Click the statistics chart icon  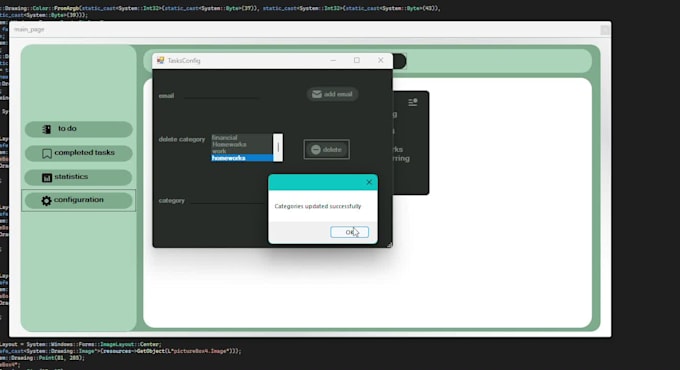coord(47,177)
